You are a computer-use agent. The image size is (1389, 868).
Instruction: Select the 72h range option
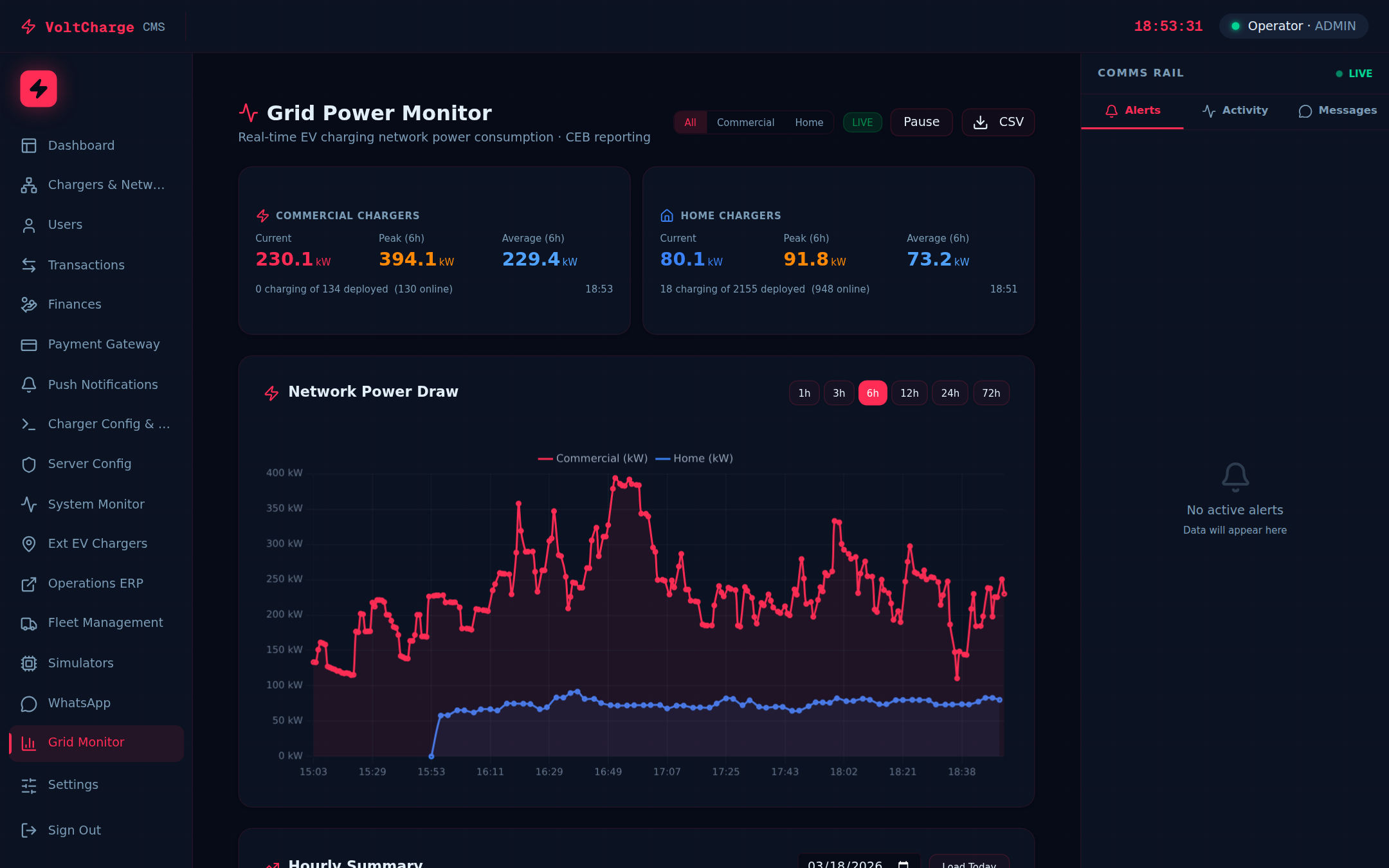991,393
